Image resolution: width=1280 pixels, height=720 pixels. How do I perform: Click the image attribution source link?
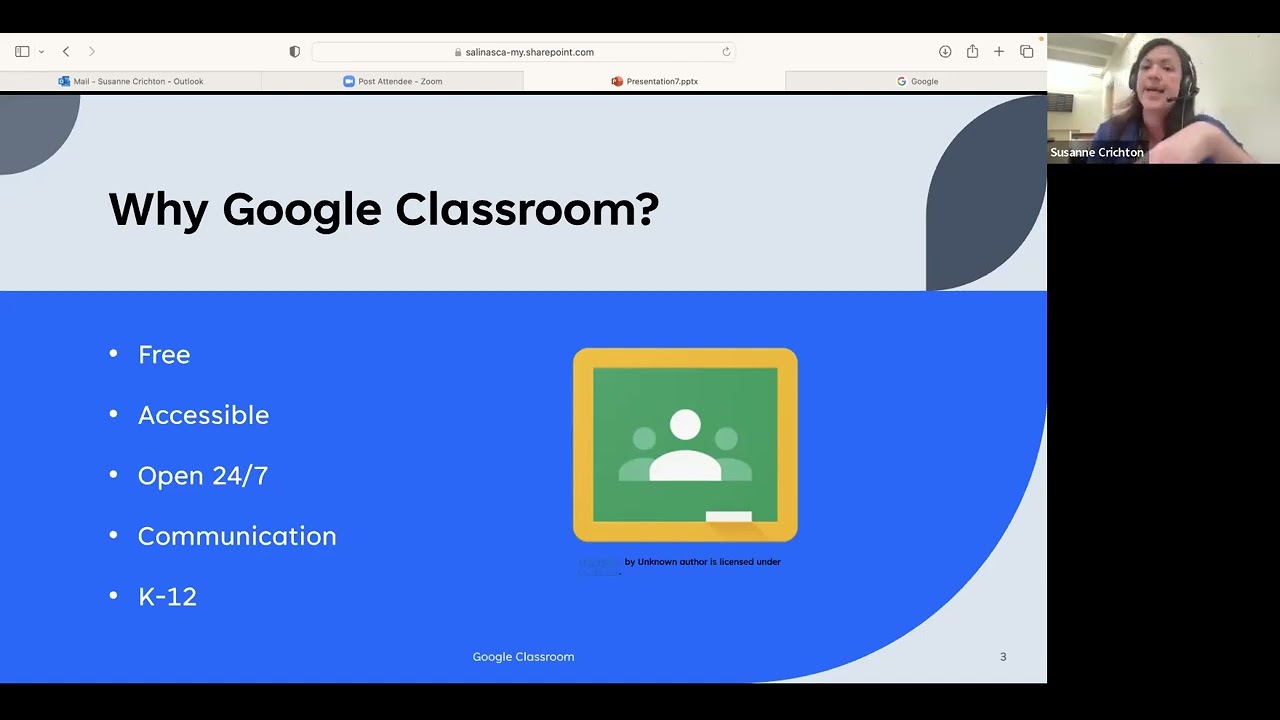click(600, 562)
